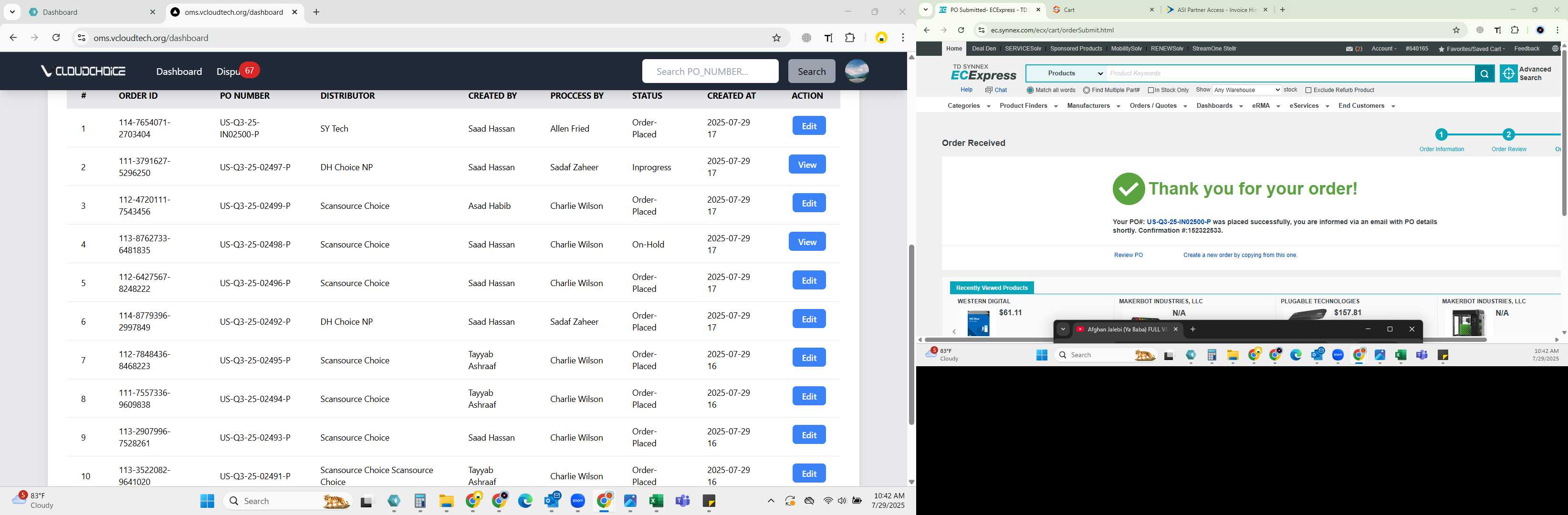
Task: Click the ECExpress horizontal scrollbar
Action: tap(1205, 340)
